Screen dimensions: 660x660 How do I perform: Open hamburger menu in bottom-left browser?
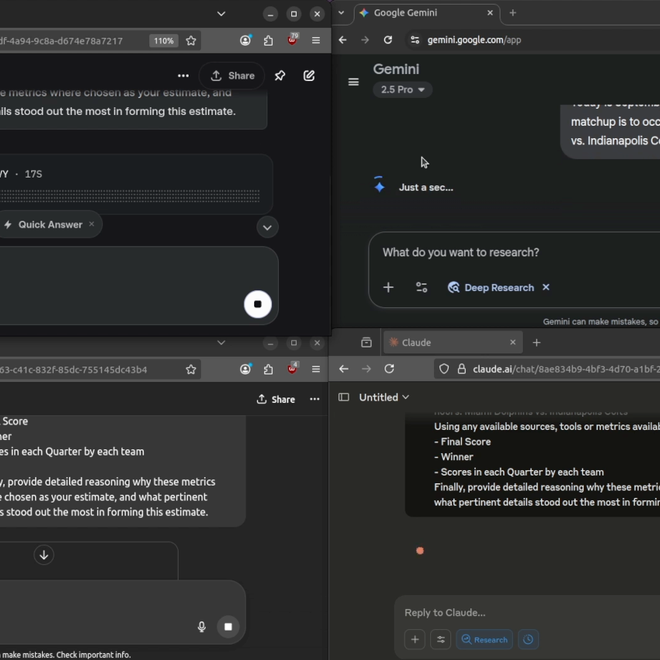(x=316, y=369)
